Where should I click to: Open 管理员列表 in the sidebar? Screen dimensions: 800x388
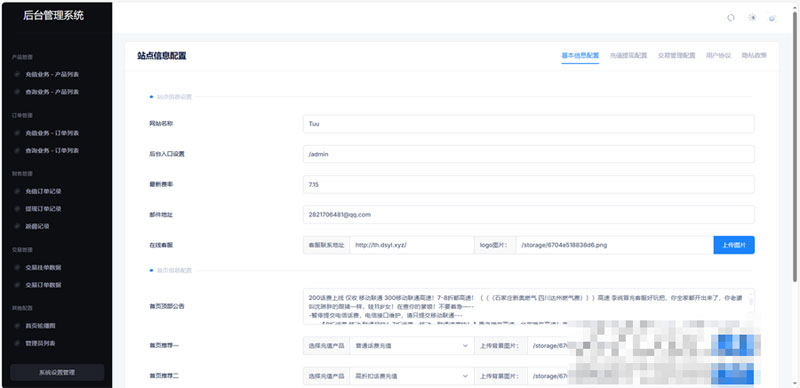(40, 343)
